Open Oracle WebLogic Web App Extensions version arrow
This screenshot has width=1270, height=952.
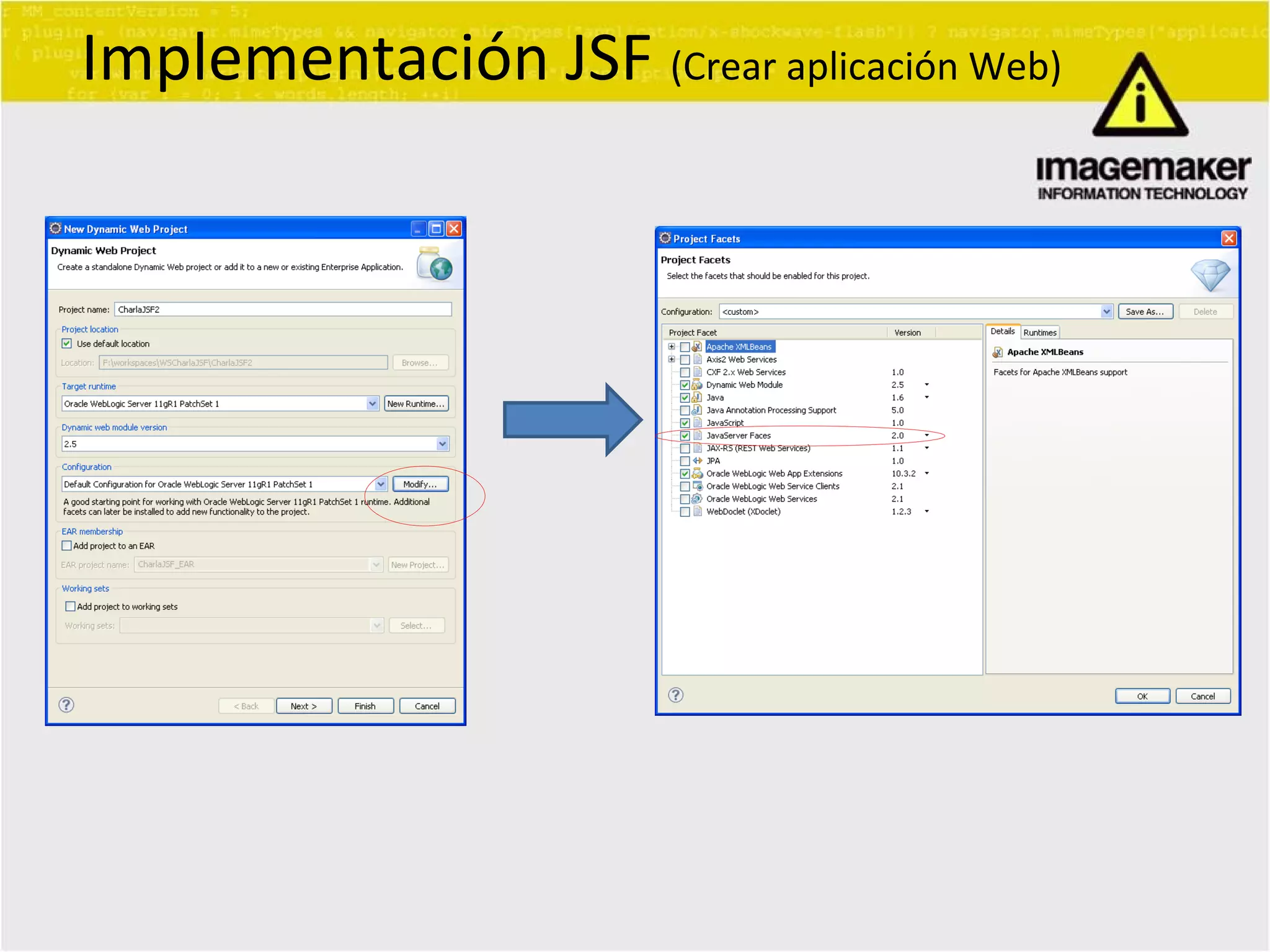point(926,474)
